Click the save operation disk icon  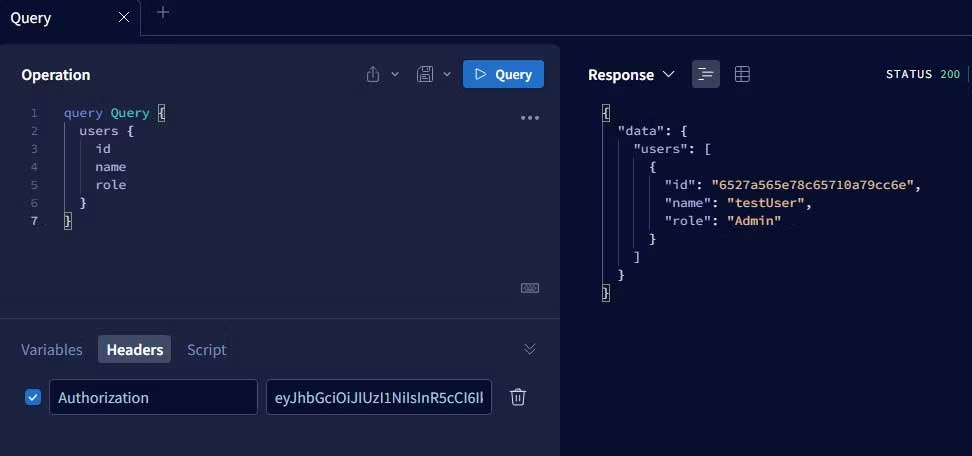coord(425,74)
